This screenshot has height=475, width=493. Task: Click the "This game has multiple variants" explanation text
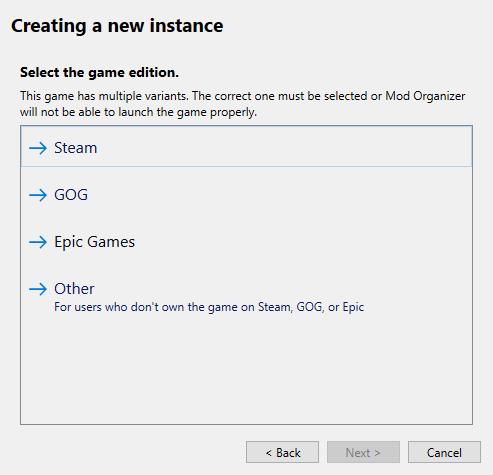pyautogui.click(x=242, y=104)
